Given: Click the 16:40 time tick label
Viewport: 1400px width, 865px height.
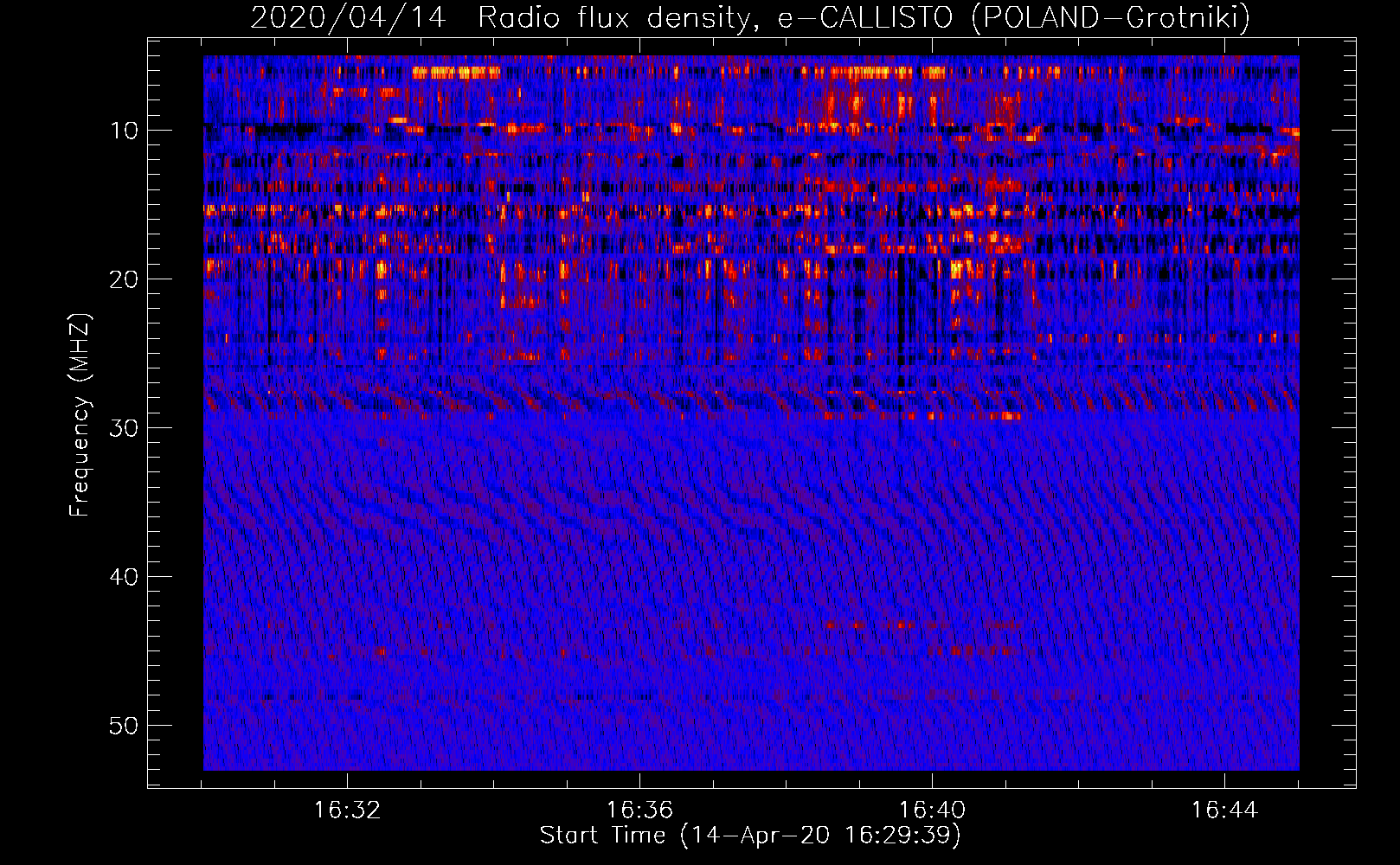Looking at the screenshot, I should pyautogui.click(x=932, y=811).
